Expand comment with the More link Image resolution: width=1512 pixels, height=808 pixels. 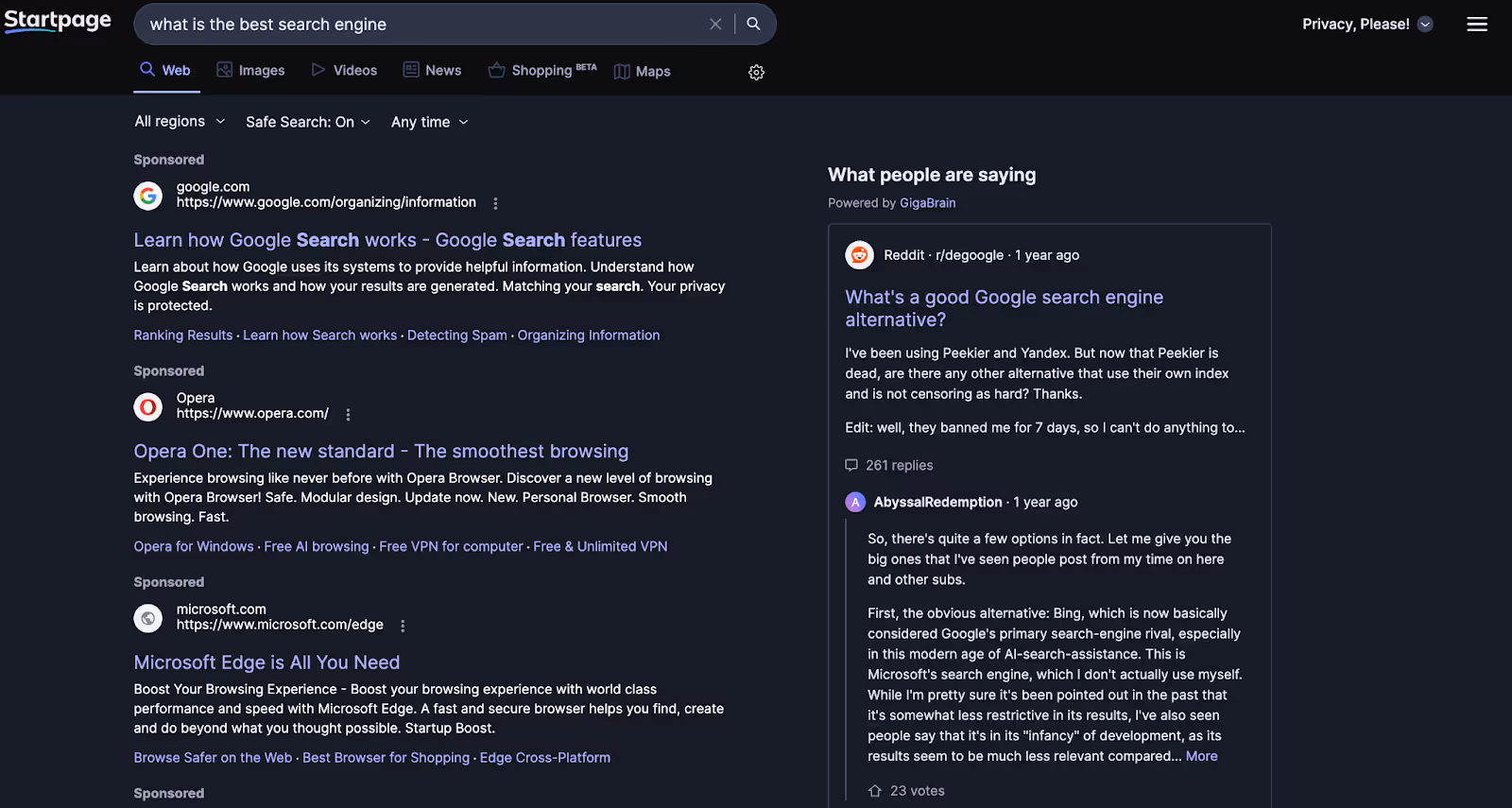(x=1201, y=757)
